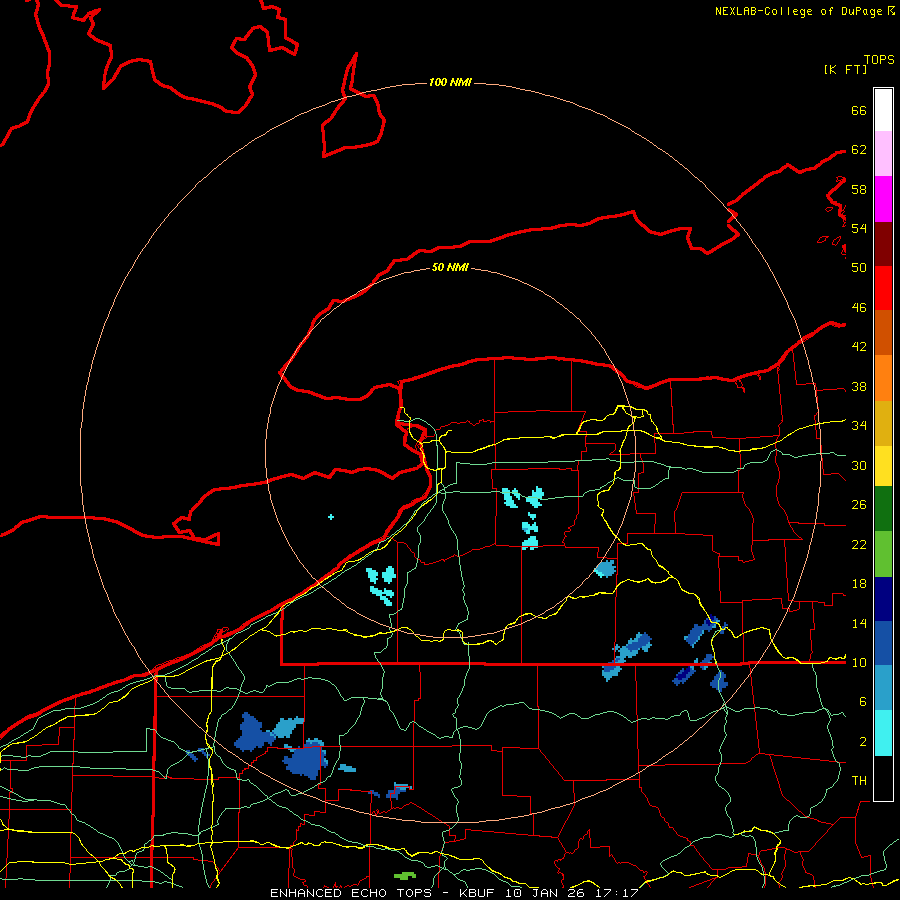Click the '6' legend value
The height and width of the screenshot is (900, 900).
(863, 701)
